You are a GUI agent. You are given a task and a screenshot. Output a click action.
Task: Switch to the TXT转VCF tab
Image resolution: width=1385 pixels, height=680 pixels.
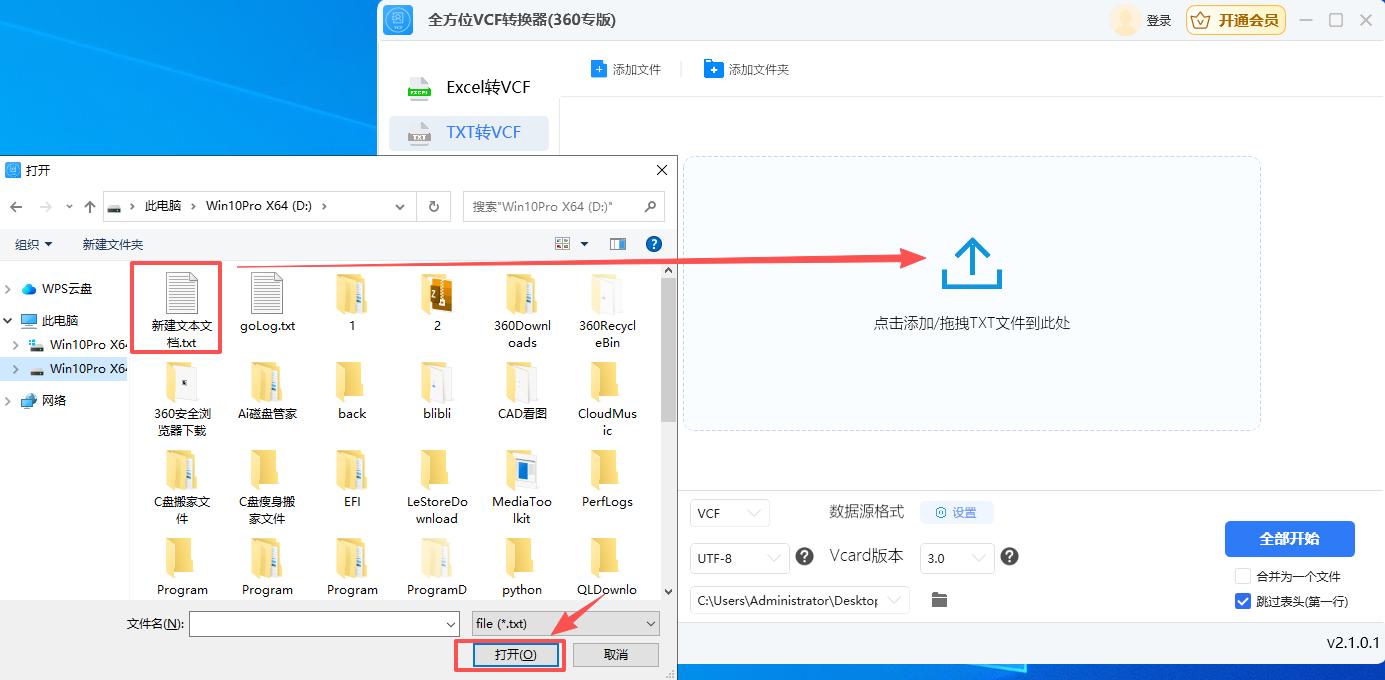pos(468,133)
